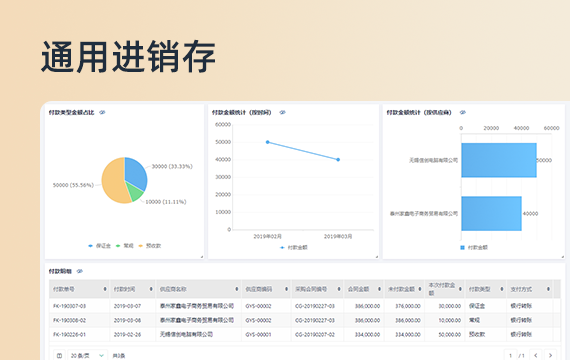Click the 预收款 payment type cell

[x=477, y=335]
